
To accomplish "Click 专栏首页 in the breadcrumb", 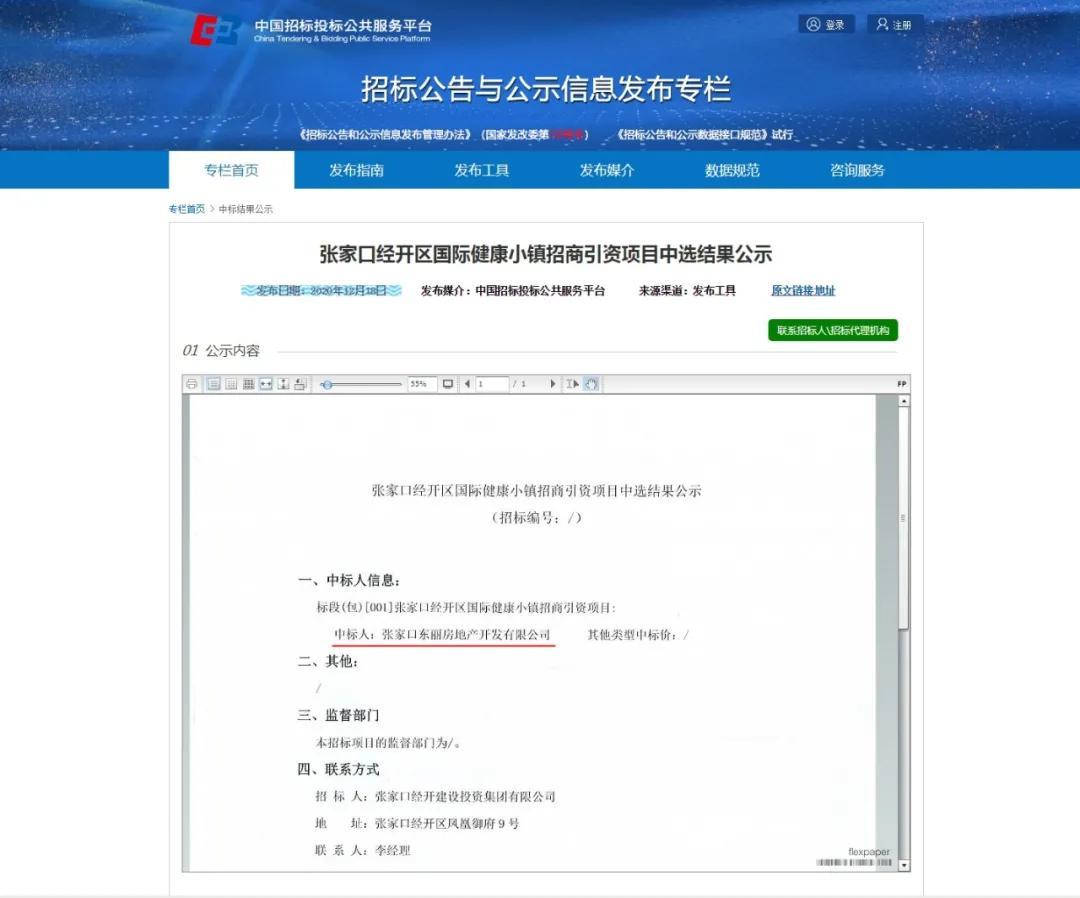I will (x=187, y=209).
